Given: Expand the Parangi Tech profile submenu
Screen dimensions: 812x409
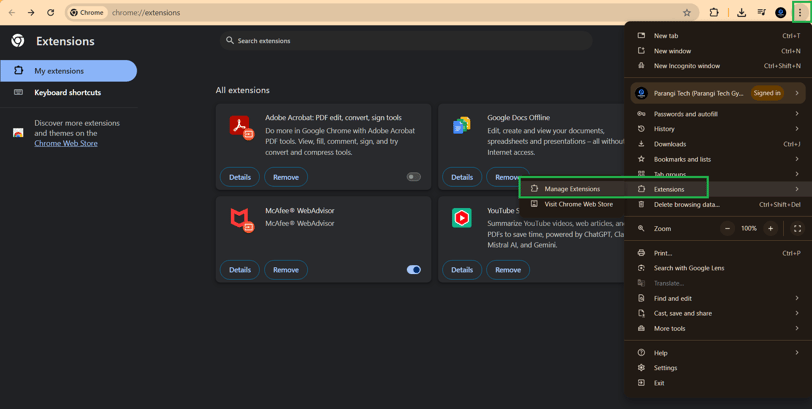Looking at the screenshot, I should tap(797, 93).
